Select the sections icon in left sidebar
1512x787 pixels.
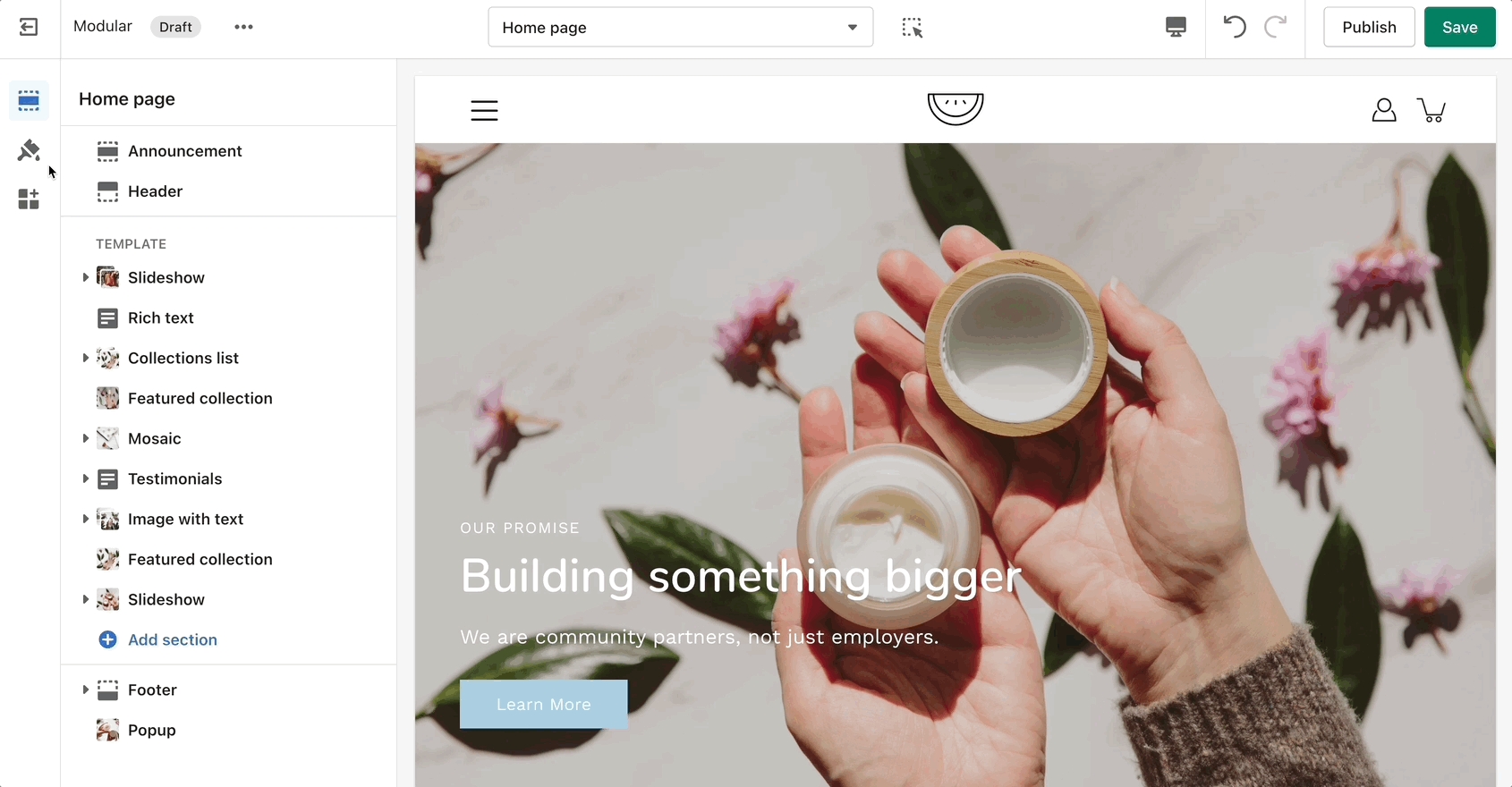29,100
